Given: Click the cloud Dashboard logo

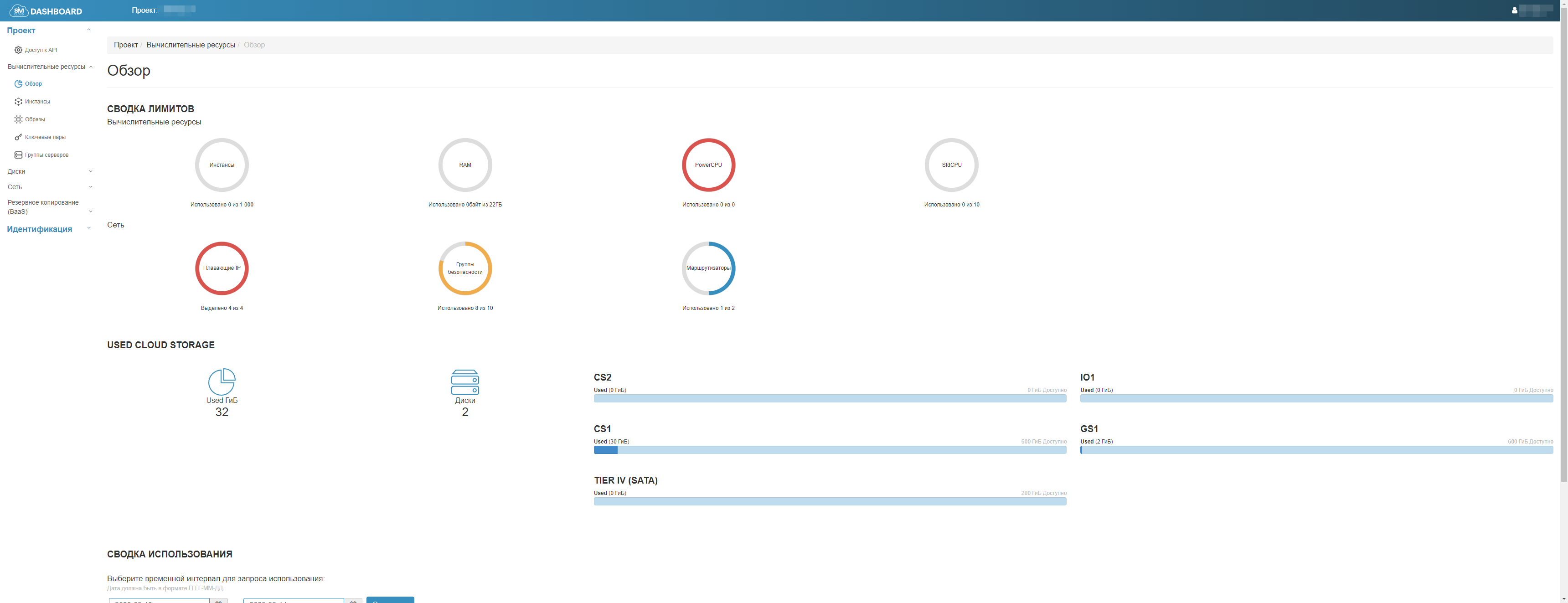Looking at the screenshot, I should tap(19, 11).
